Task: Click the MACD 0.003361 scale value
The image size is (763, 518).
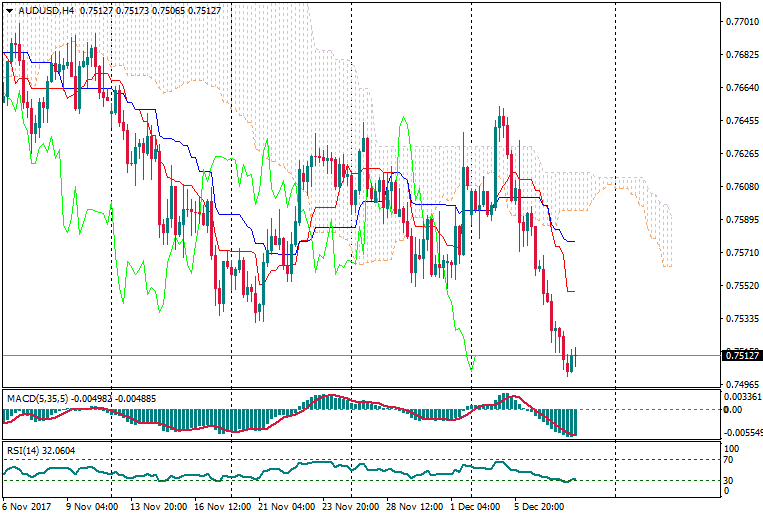Action: [742, 396]
